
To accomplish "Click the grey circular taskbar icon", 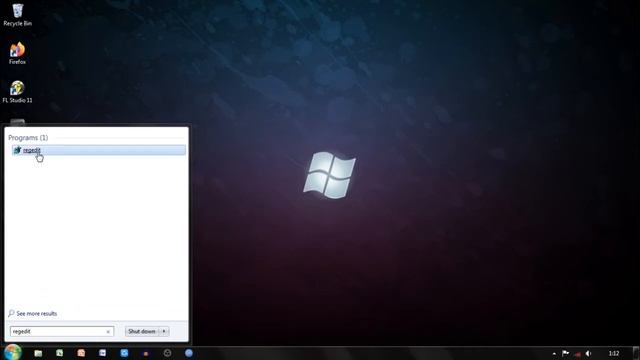I will [167, 353].
